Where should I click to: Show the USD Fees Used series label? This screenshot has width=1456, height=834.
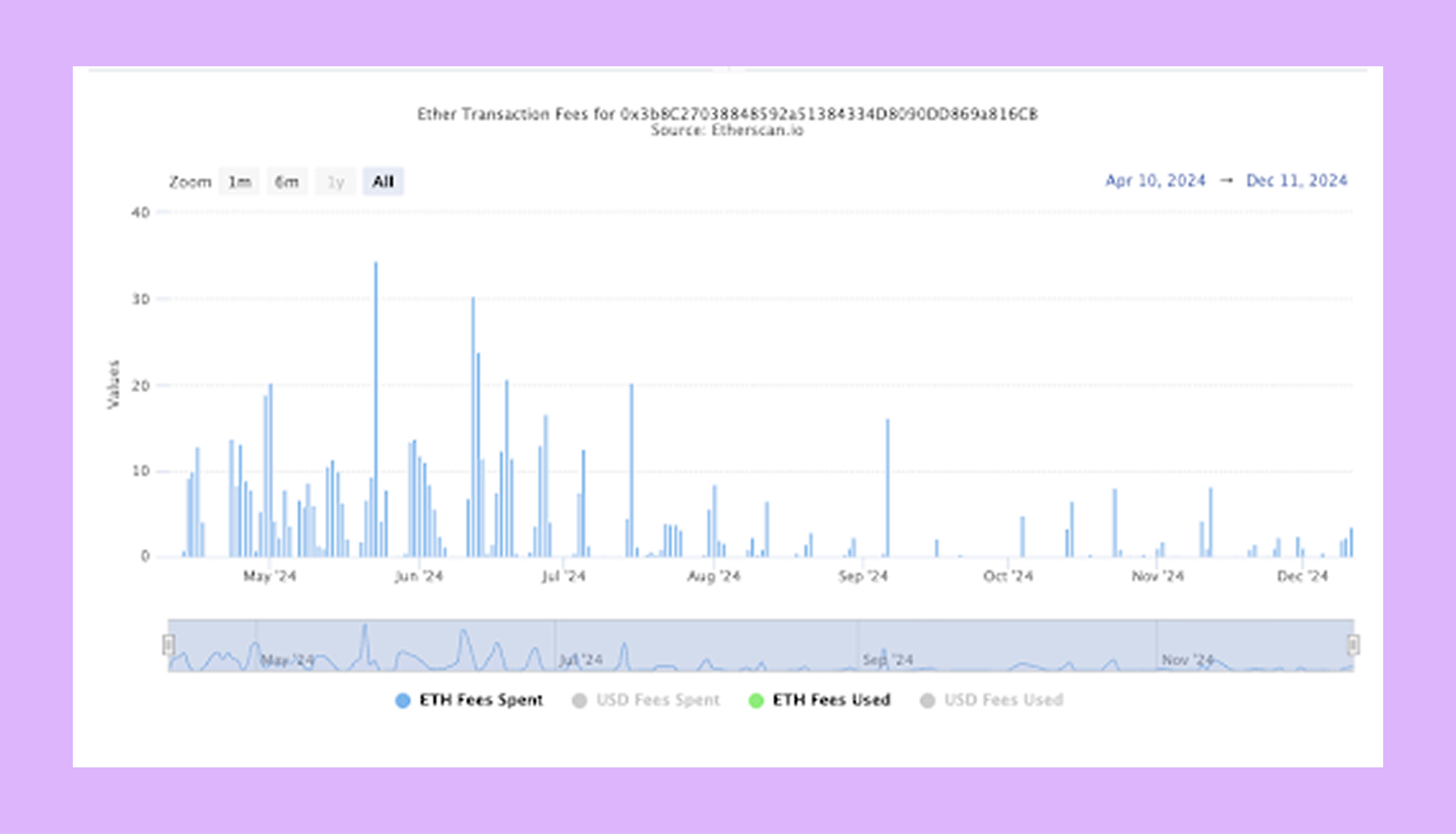coord(1003,700)
